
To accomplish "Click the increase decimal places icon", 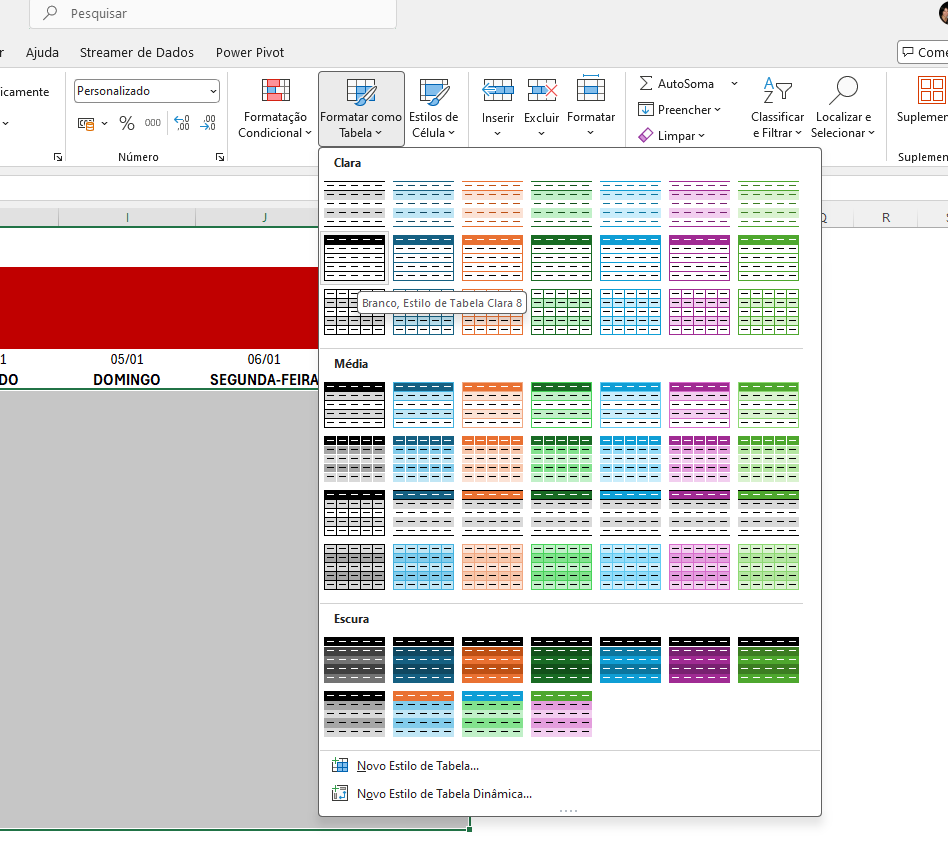I will 182,123.
